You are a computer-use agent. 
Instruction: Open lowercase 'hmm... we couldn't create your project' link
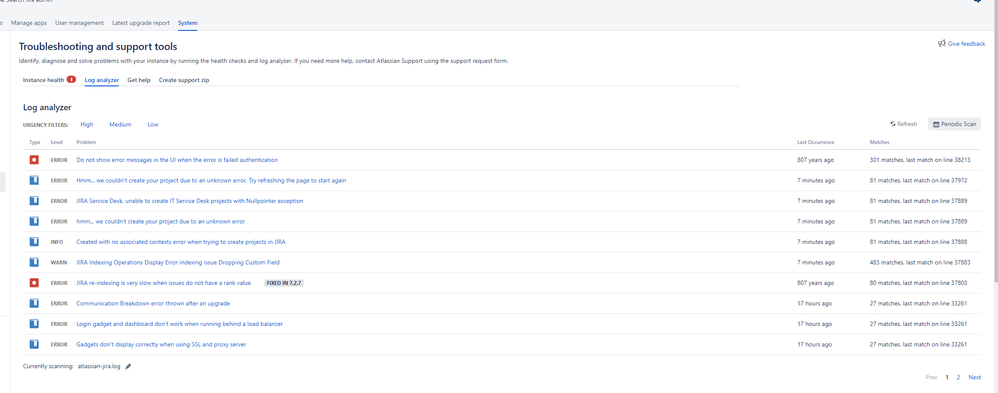(160, 221)
